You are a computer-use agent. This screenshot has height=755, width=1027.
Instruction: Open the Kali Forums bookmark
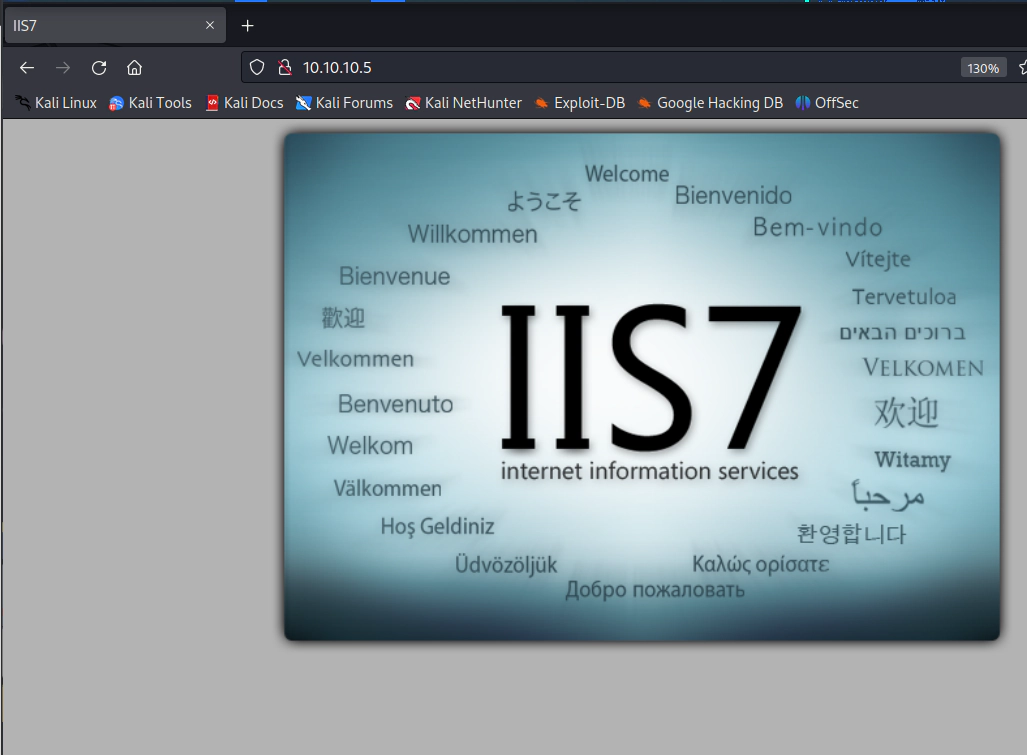click(x=345, y=103)
